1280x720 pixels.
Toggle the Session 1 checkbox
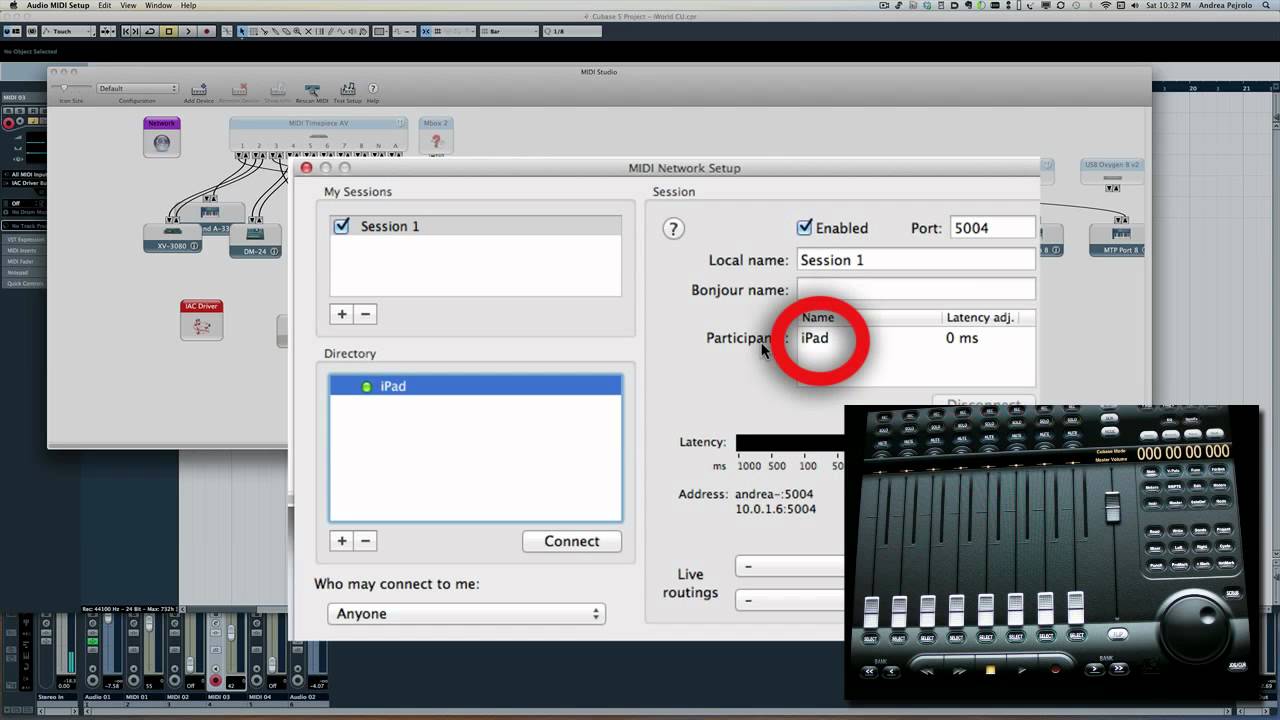342,226
